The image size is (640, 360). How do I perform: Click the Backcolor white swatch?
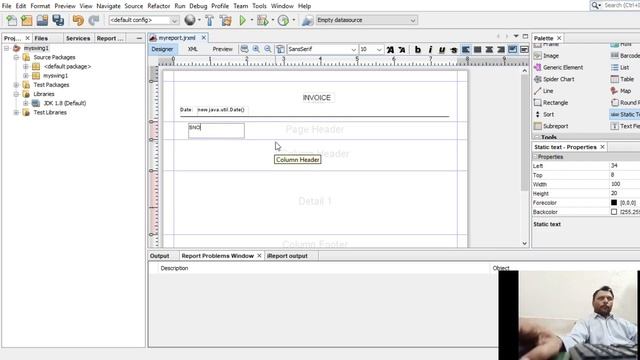tap(614, 212)
